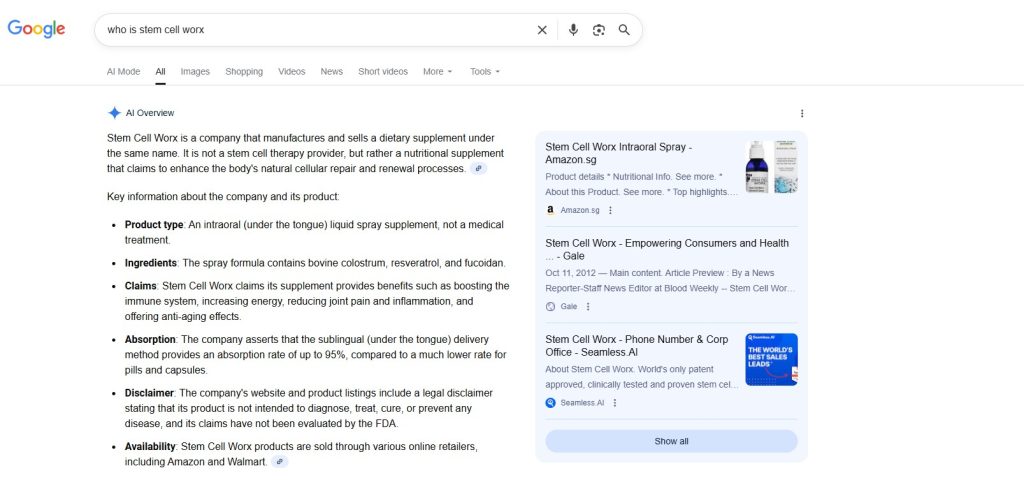The image size is (1024, 480).
Task: Open Stem Cell Worx Intraoral Spray Amazon link
Action: (x=618, y=153)
